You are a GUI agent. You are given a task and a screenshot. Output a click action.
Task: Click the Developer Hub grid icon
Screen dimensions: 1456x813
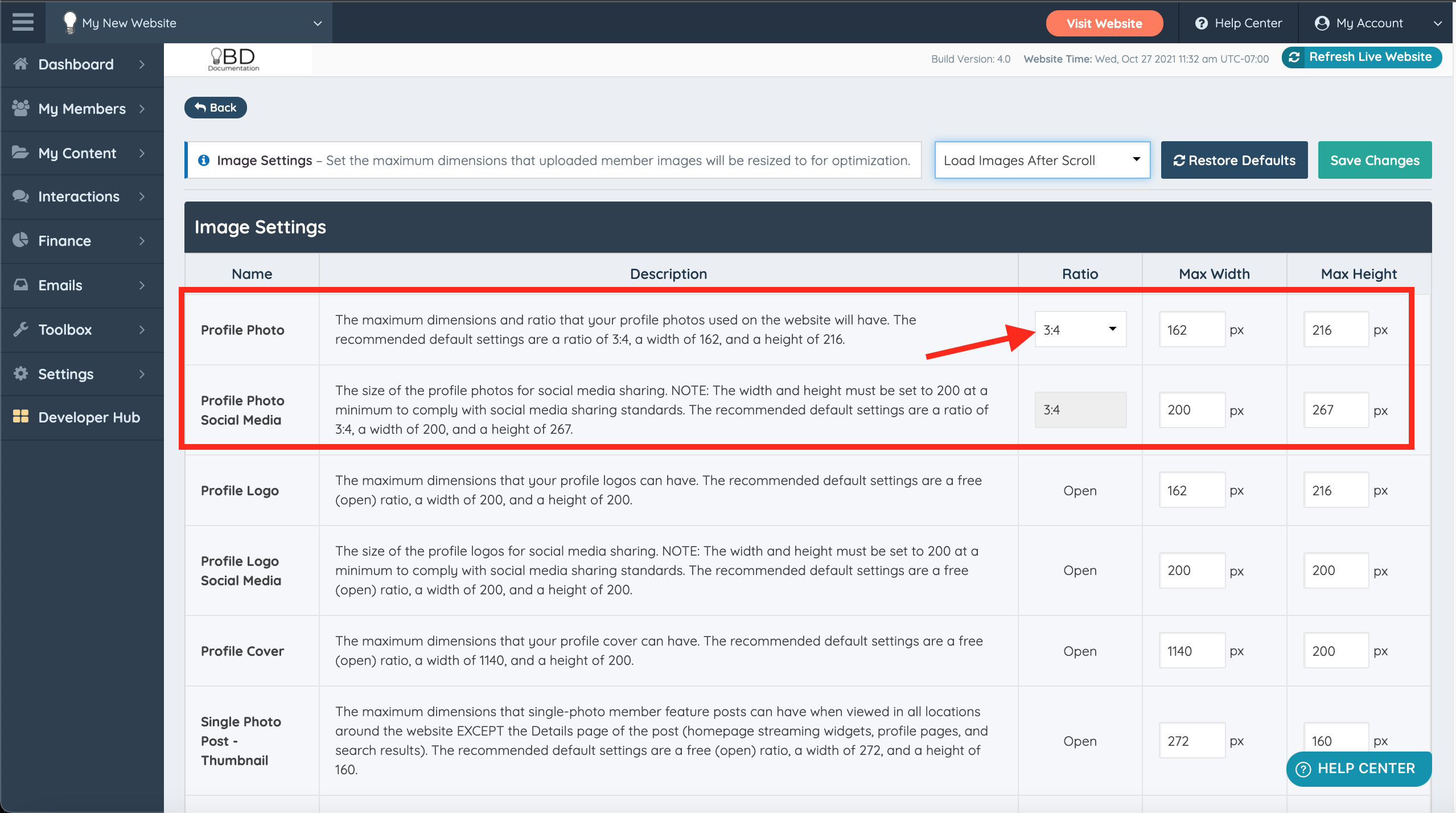click(21, 417)
